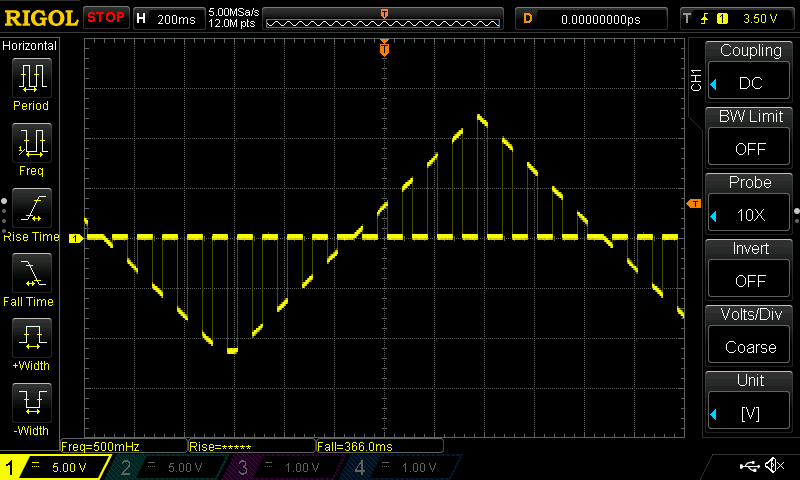Select the Freq measurement icon
Screen dimensions: 800x480
pos(32,143)
